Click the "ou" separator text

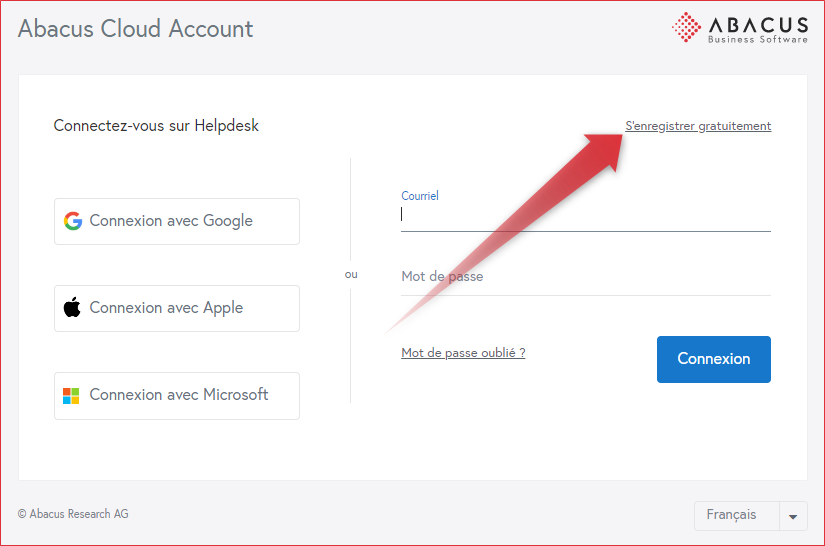point(351,274)
